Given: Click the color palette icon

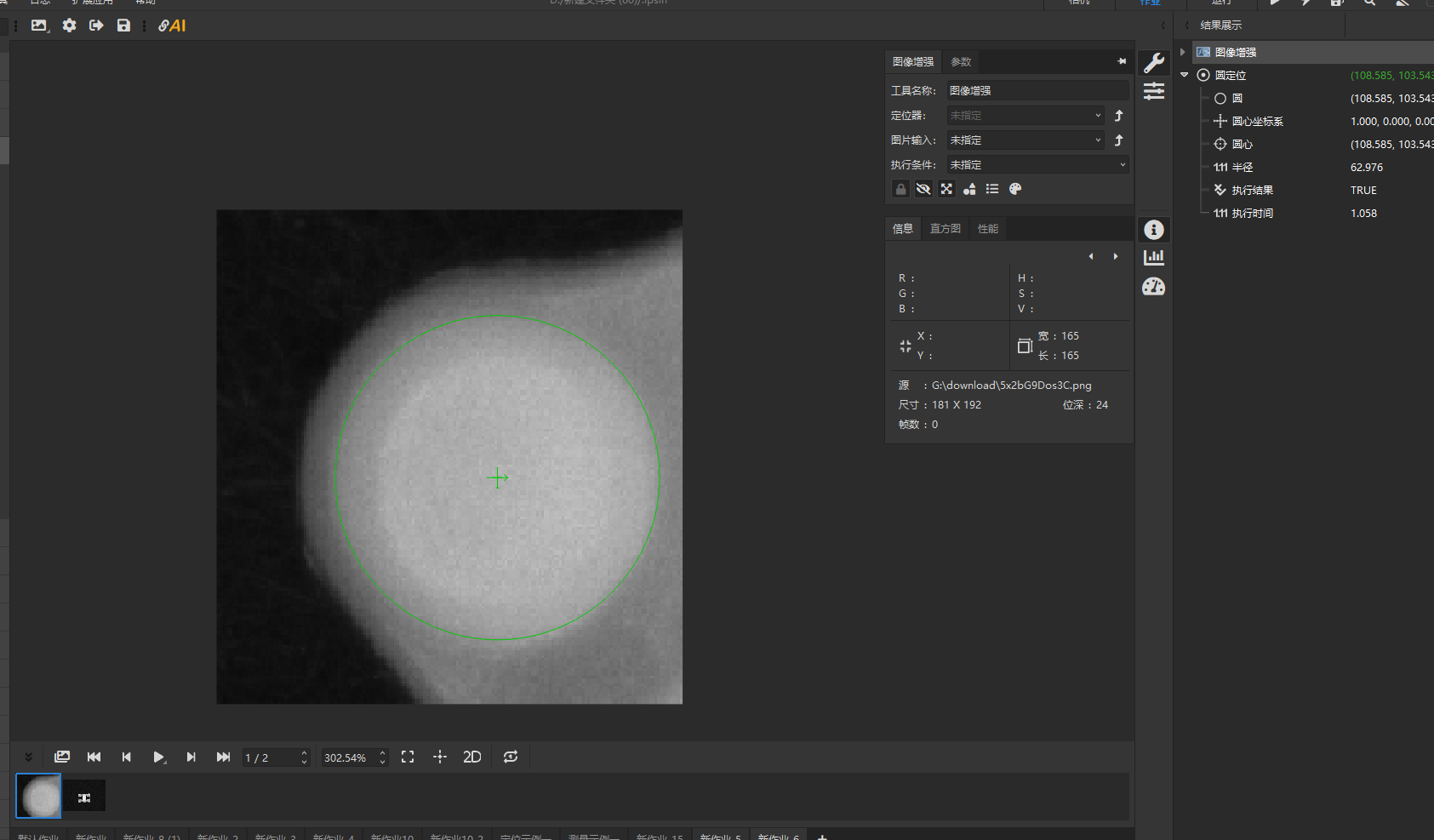Looking at the screenshot, I should [x=1015, y=189].
